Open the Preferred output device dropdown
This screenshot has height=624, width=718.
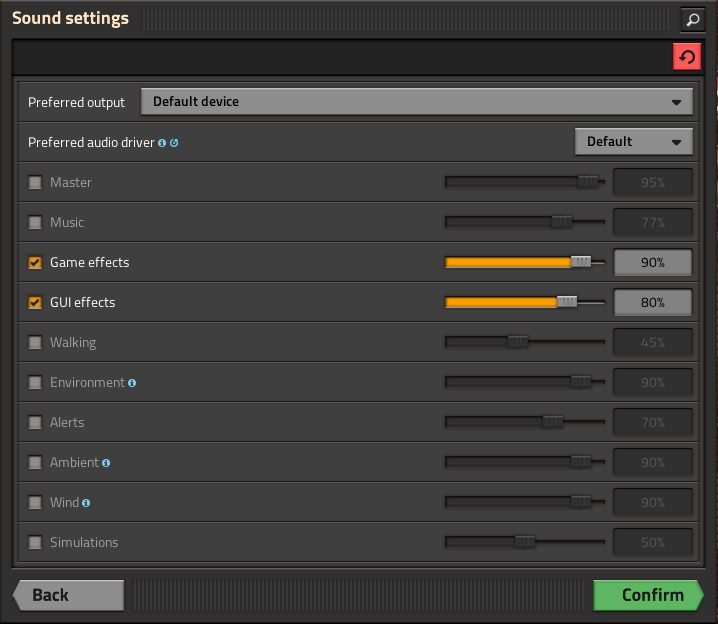(x=416, y=102)
